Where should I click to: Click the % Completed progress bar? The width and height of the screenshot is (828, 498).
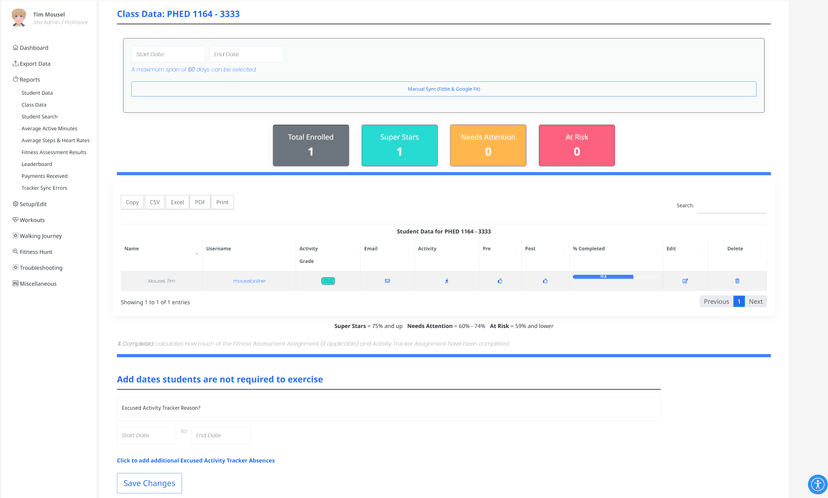603,277
